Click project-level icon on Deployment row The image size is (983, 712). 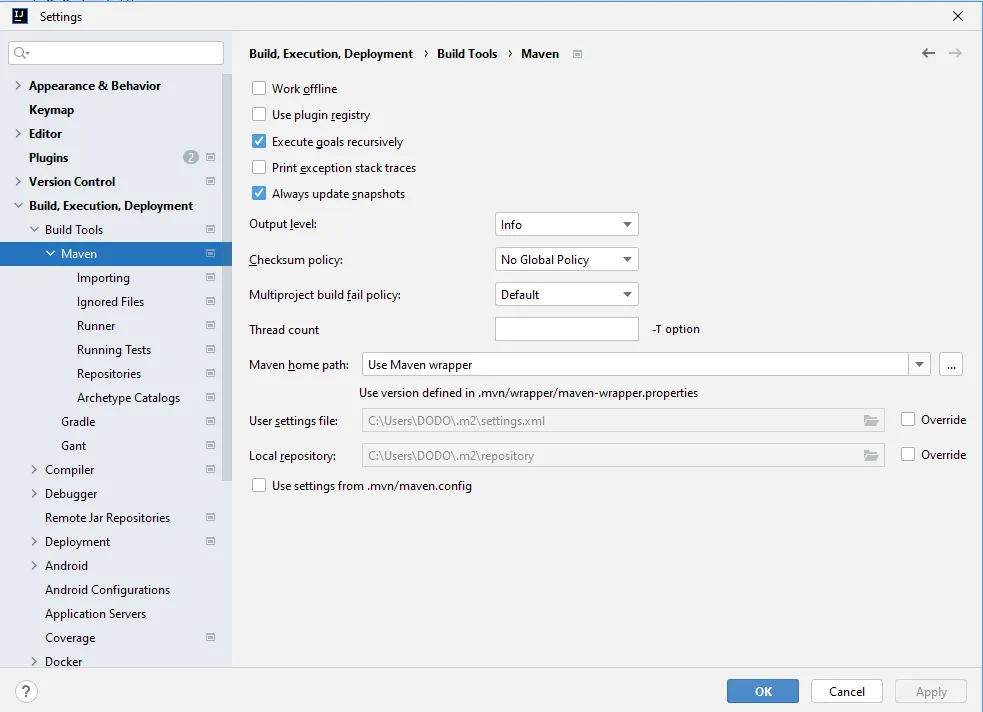tap(211, 541)
